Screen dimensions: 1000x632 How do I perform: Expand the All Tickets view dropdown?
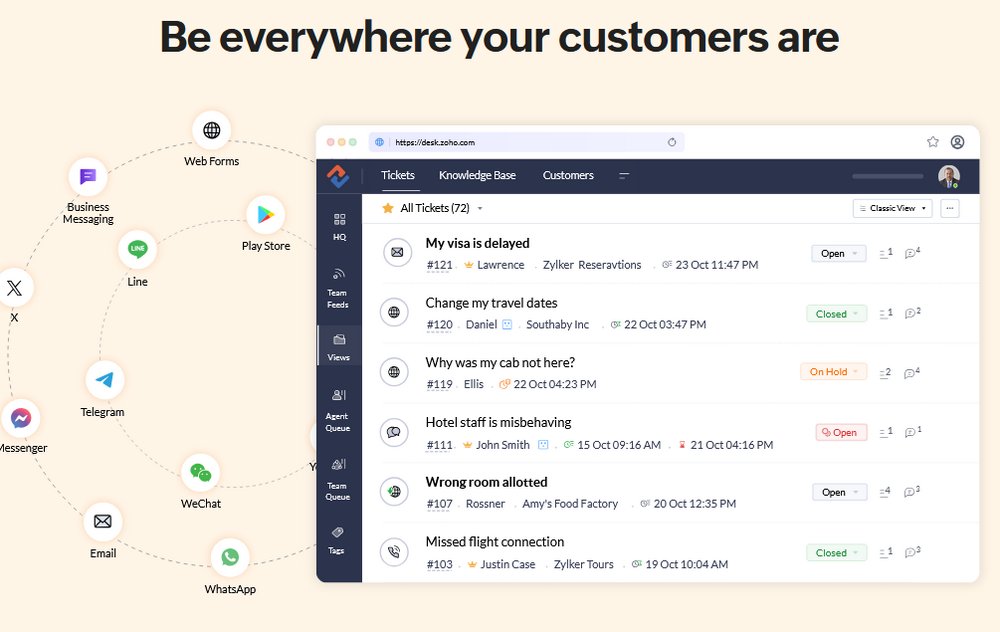pos(480,209)
